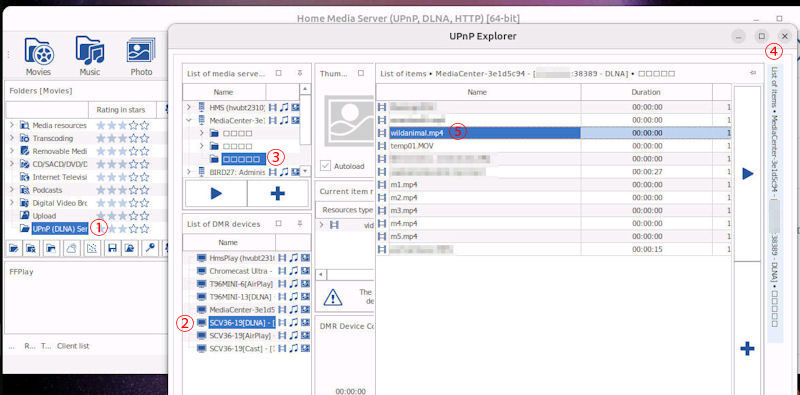Viewport: 800px width, 395px height.
Task: Click the music note icon of MediaCenter server row
Action: tap(284, 120)
